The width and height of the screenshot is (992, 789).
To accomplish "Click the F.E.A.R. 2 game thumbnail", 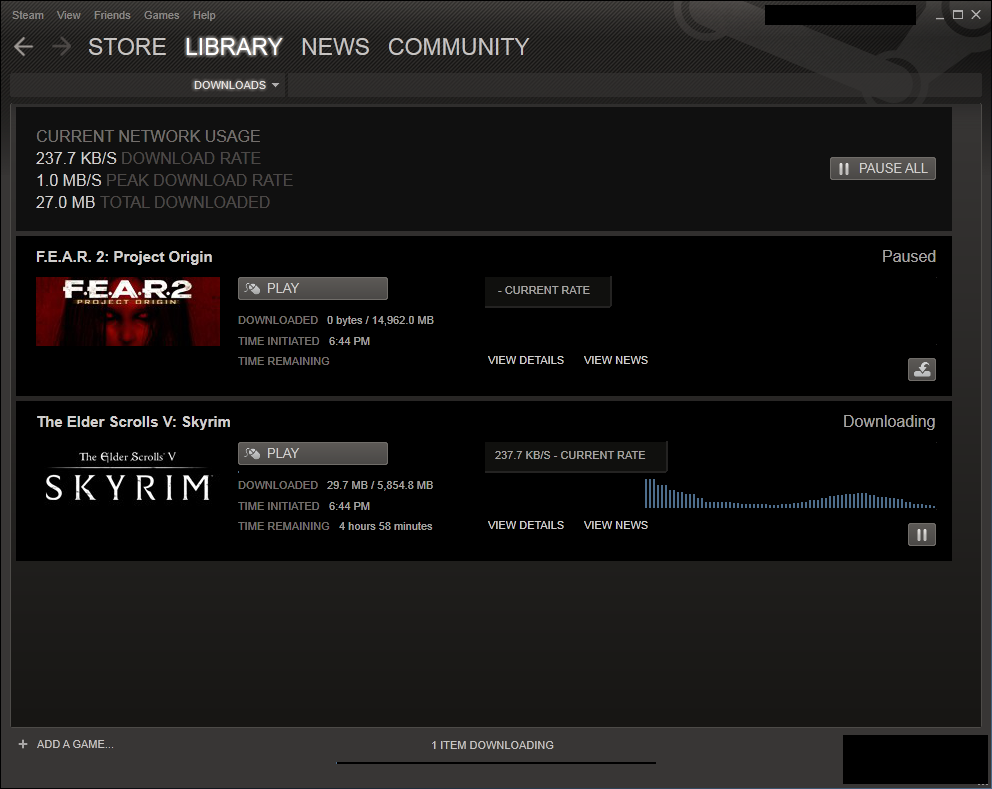I will (x=128, y=311).
